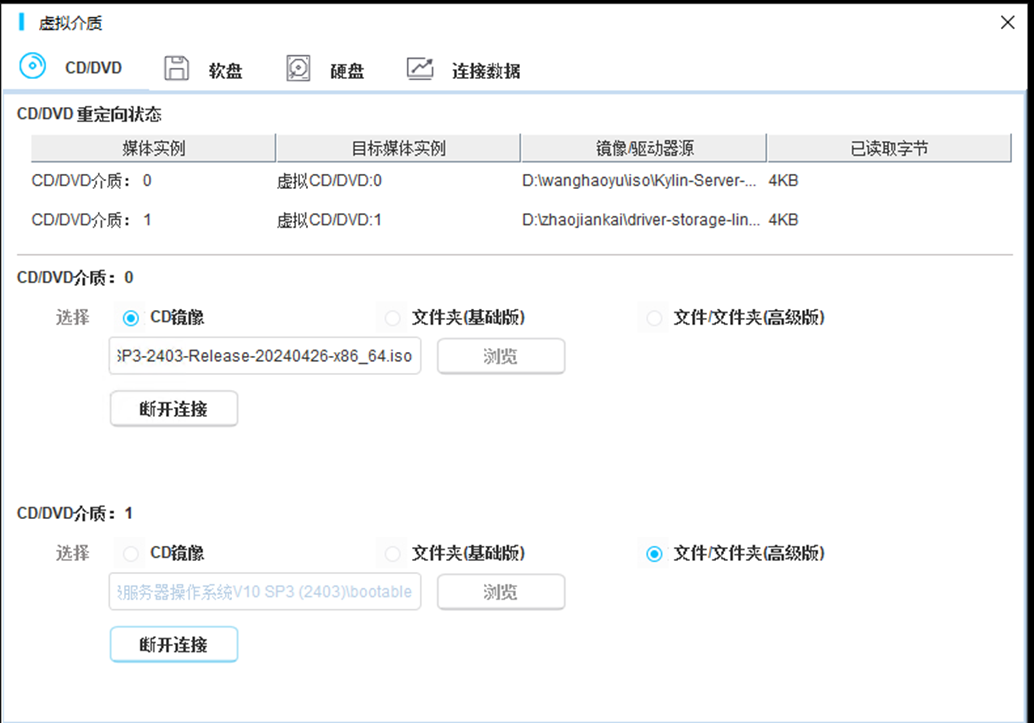This screenshot has width=1034, height=723.
Task: Click the CD/DVD disc icon
Action: click(32, 66)
